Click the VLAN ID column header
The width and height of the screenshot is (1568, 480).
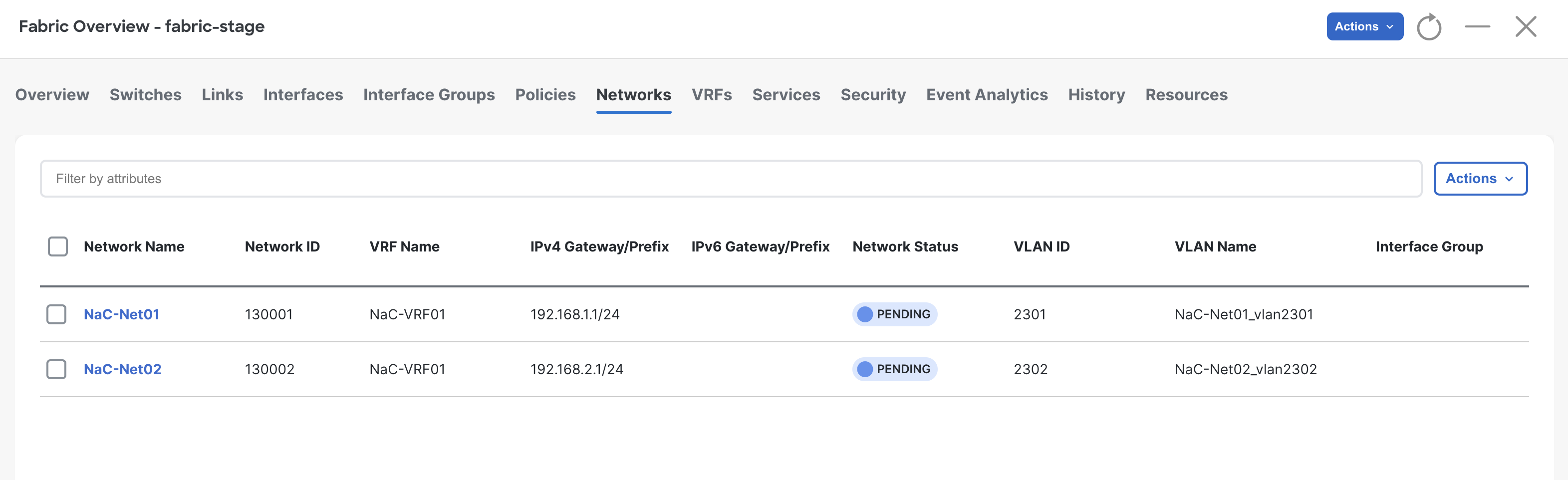coord(1042,246)
